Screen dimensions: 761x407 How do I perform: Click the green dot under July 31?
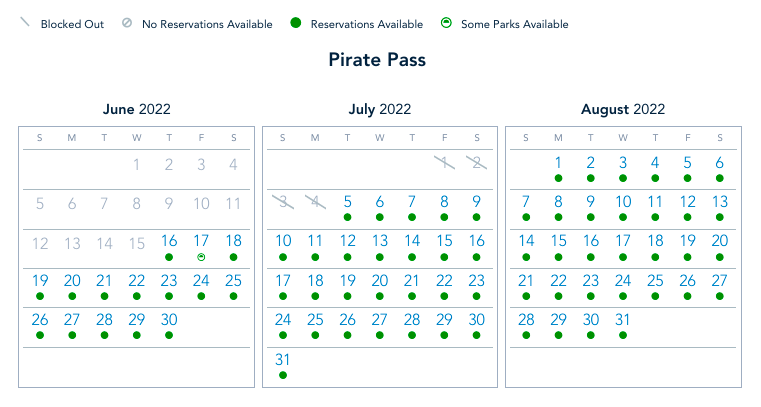pos(283,375)
